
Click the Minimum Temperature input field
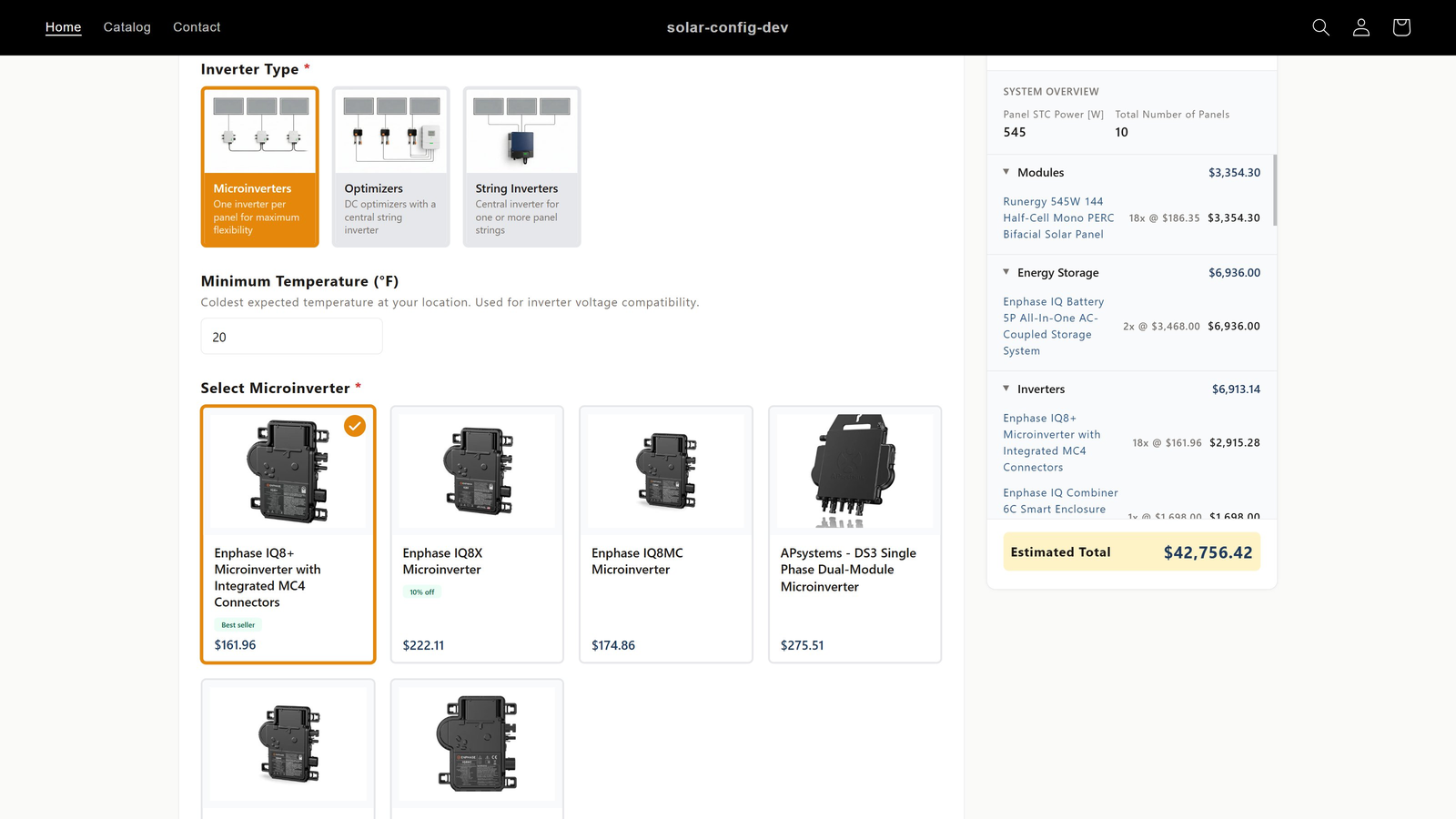292,337
